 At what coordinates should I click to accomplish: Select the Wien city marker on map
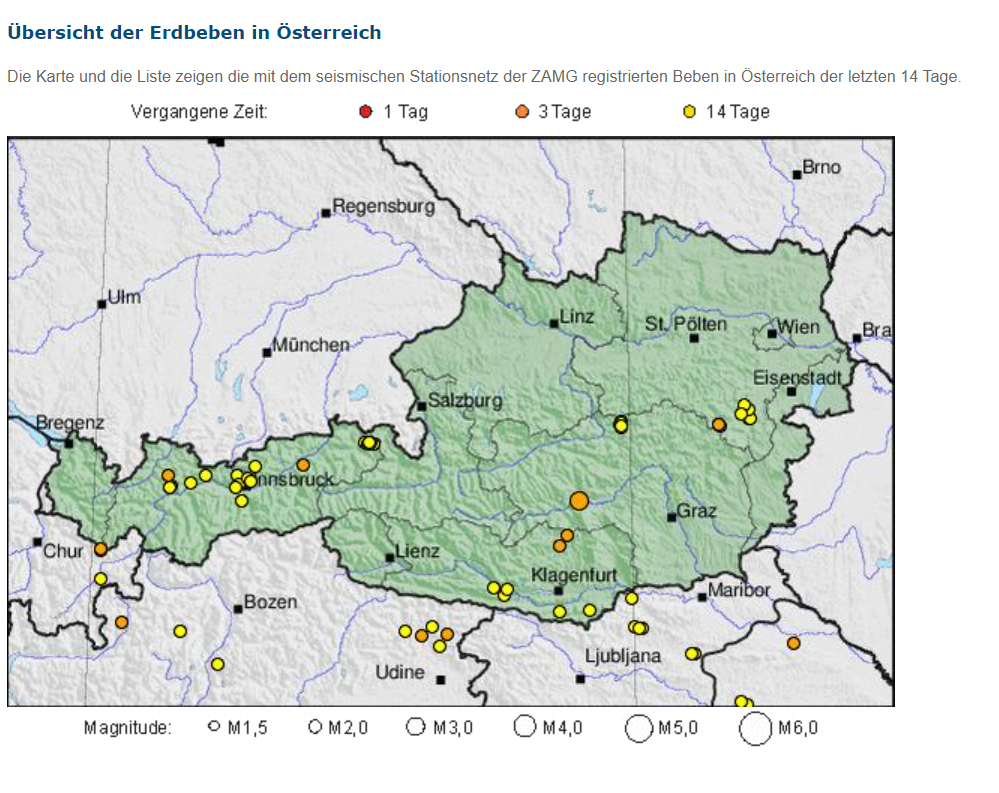[773, 334]
